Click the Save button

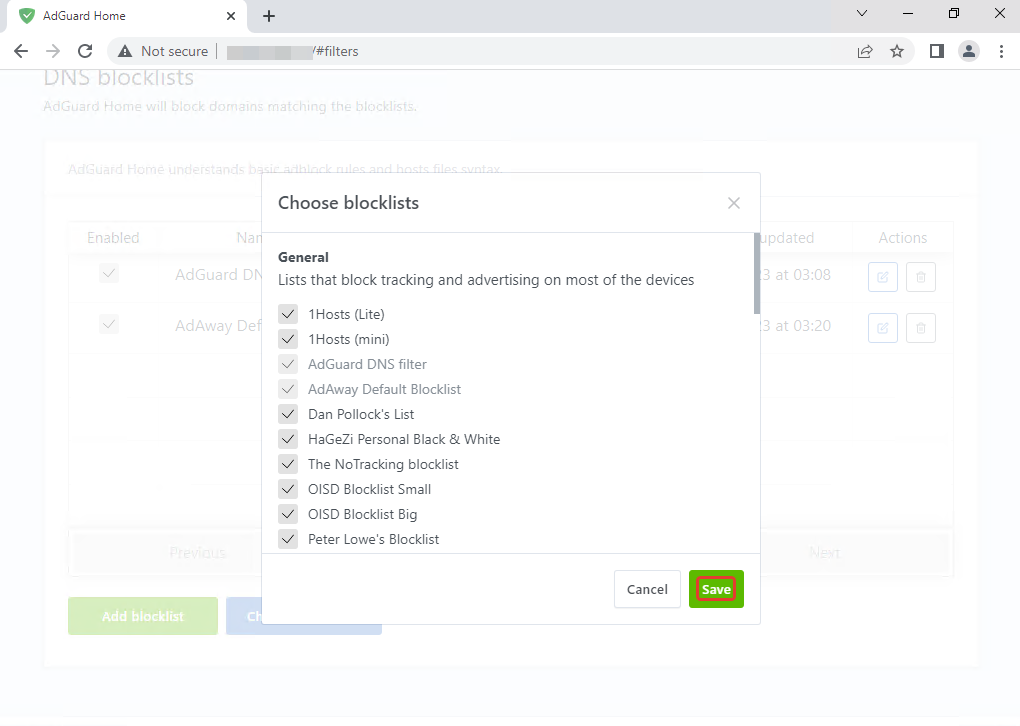click(x=716, y=589)
